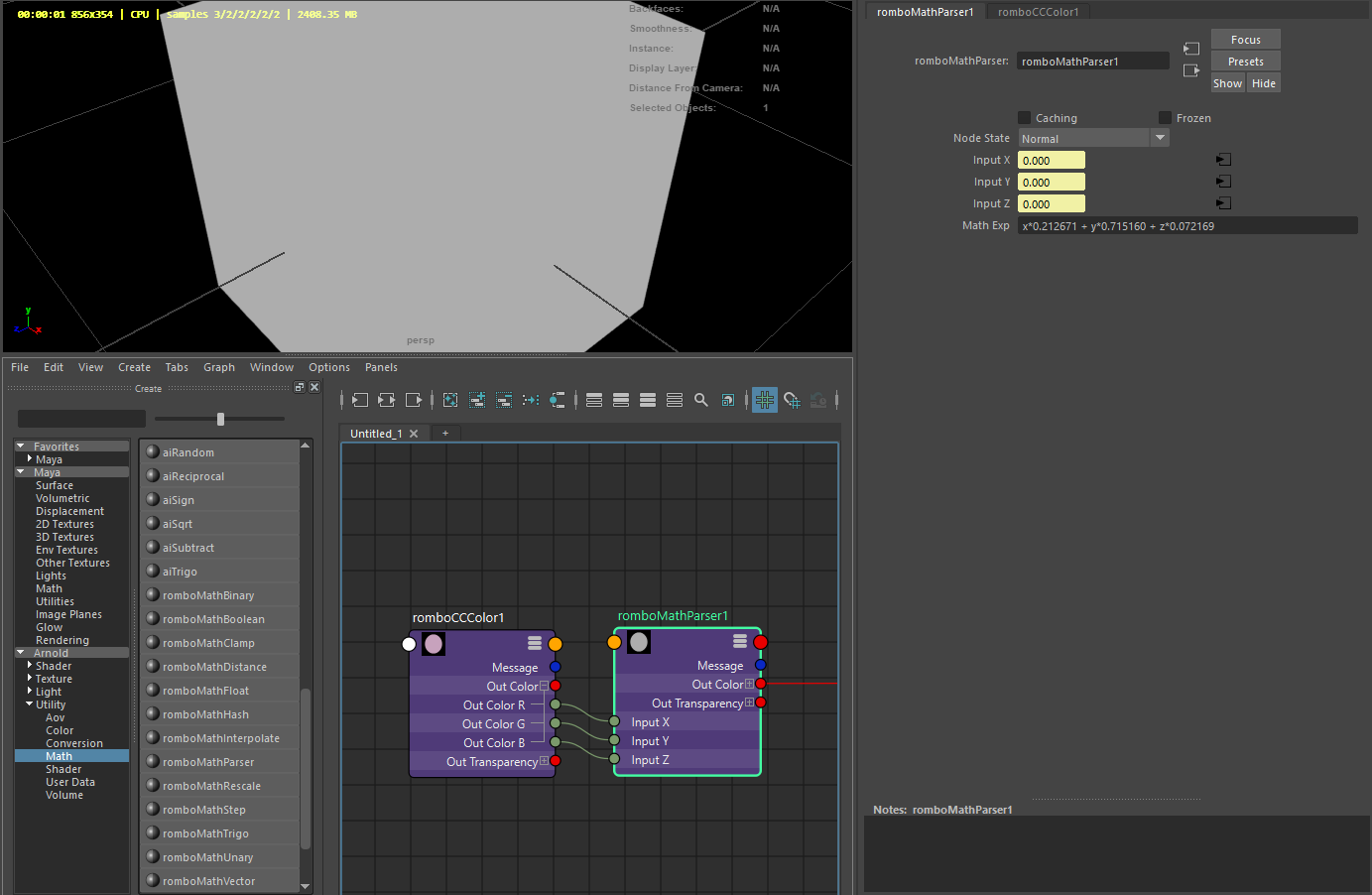Expand Out Color on romboCCColor1 node
The image size is (1372, 895).
[544, 686]
